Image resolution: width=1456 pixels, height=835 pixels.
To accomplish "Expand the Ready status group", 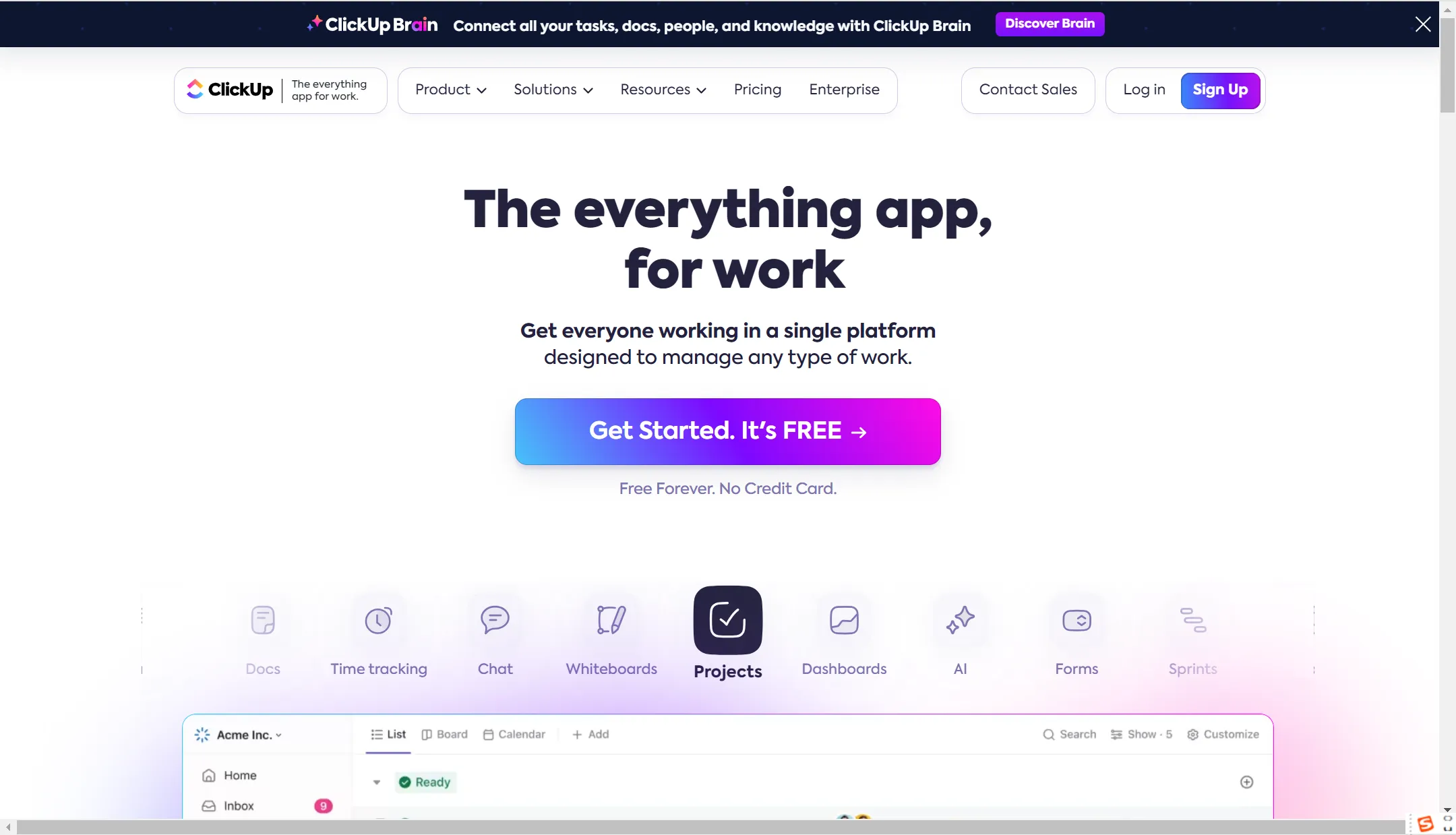I will (377, 782).
